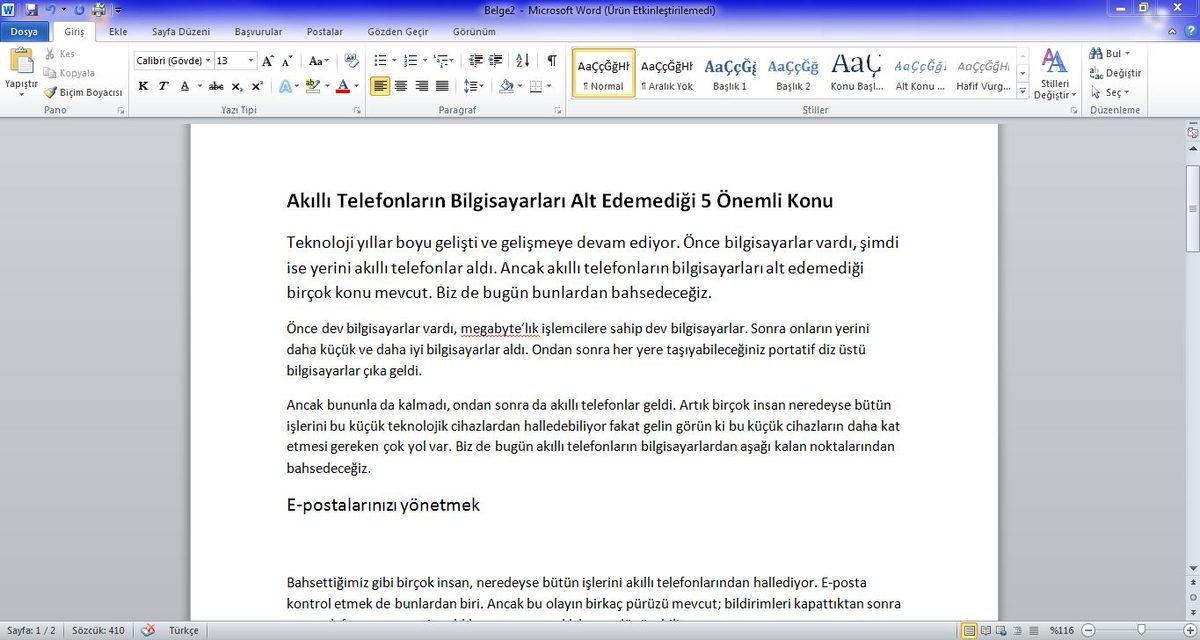Toggle subscript formatting
This screenshot has width=1200, height=640.
(236, 86)
